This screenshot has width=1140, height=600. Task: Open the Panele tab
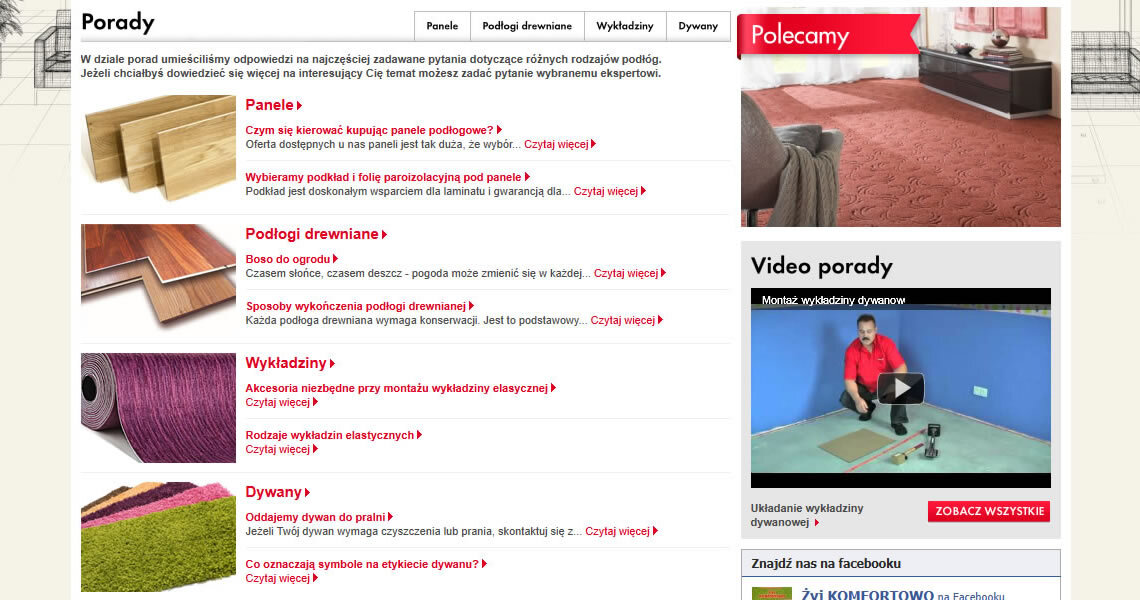tap(442, 26)
